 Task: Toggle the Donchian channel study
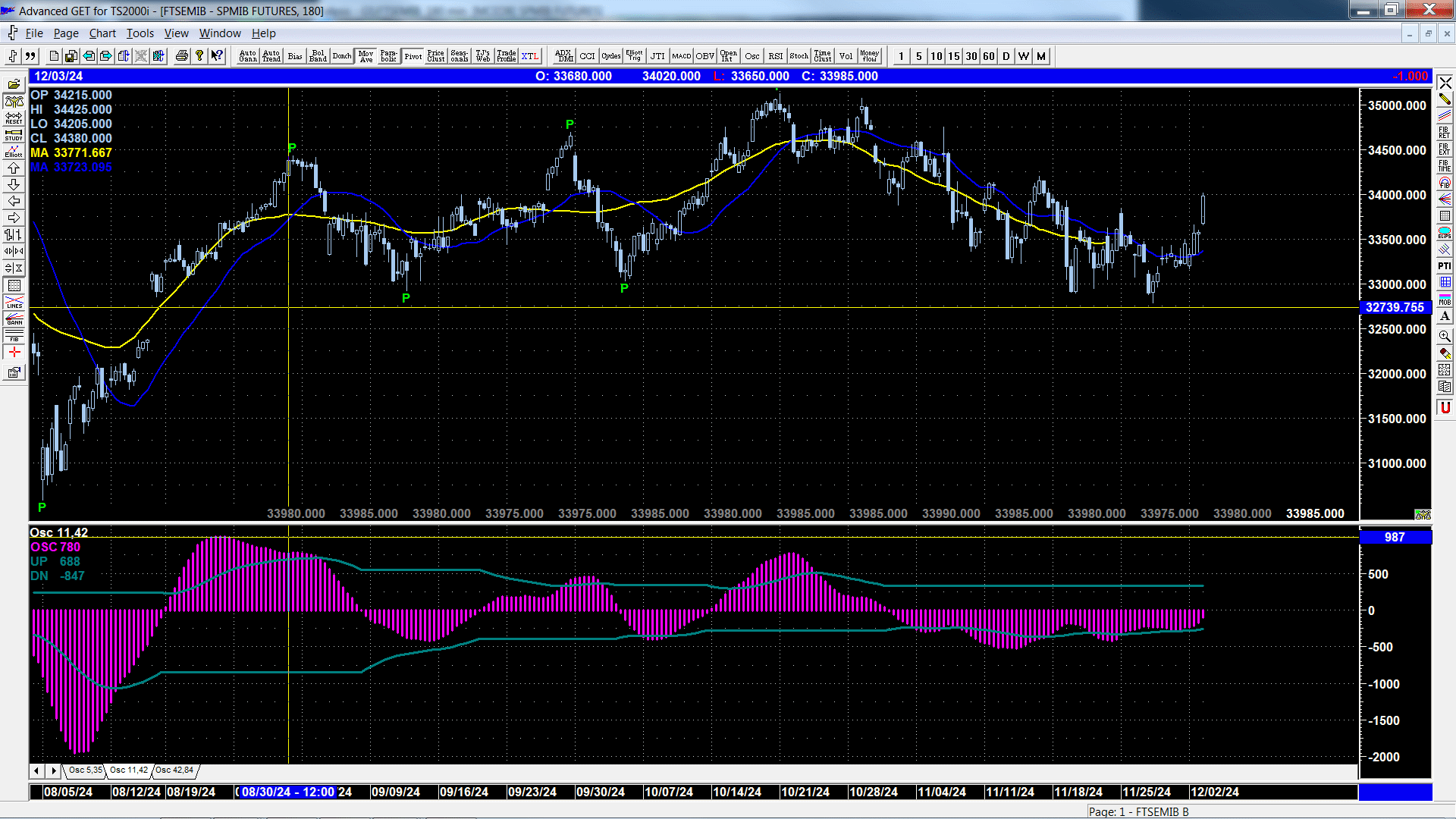point(342,56)
